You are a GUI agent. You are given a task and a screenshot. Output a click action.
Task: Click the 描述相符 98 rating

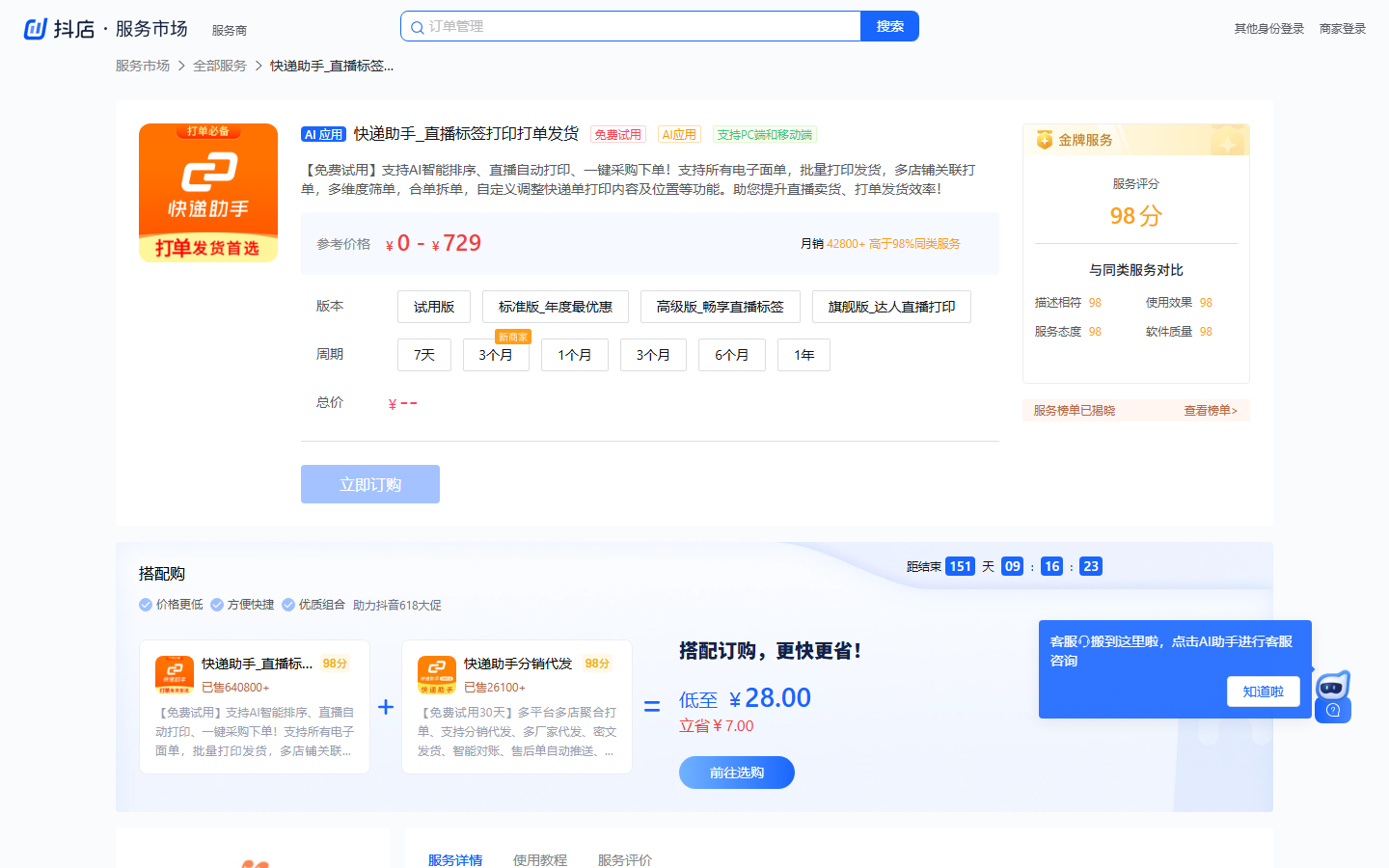point(1068,303)
